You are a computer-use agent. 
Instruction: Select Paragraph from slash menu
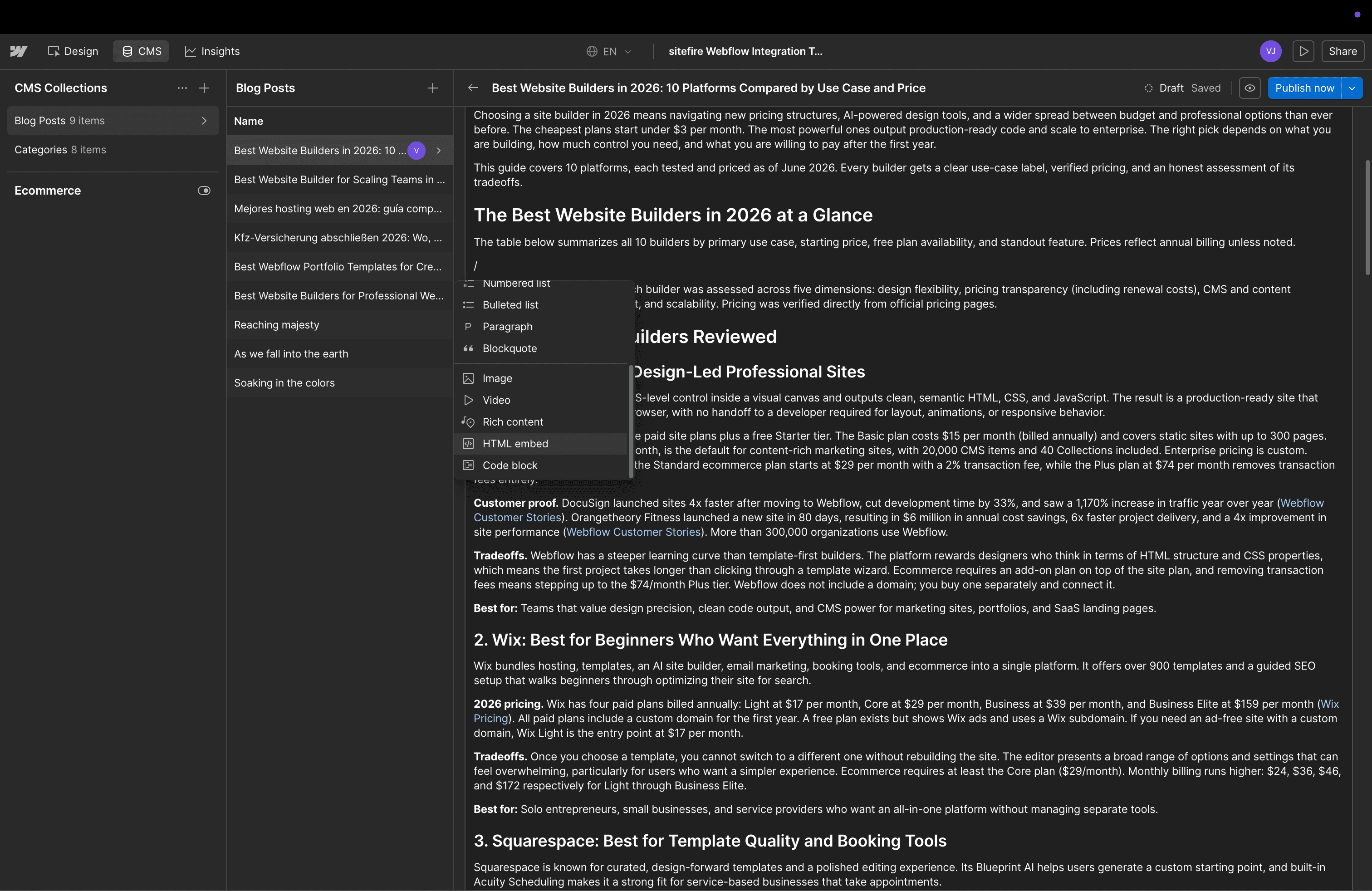[x=541, y=327]
